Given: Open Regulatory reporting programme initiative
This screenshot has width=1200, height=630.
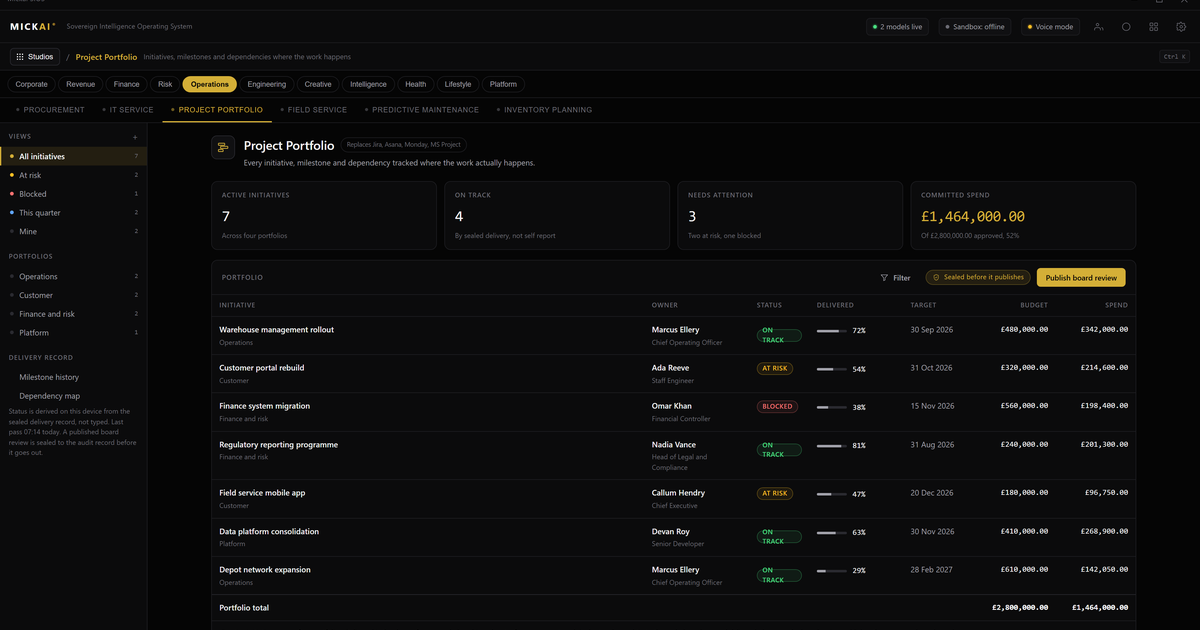Looking at the screenshot, I should (279, 444).
